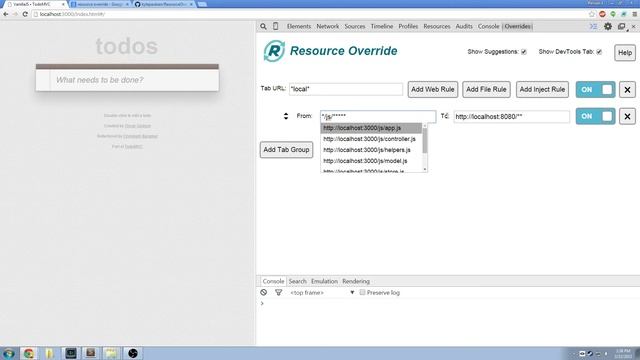Click the Tab URL input field
This screenshot has height=360, width=640.
click(346, 89)
